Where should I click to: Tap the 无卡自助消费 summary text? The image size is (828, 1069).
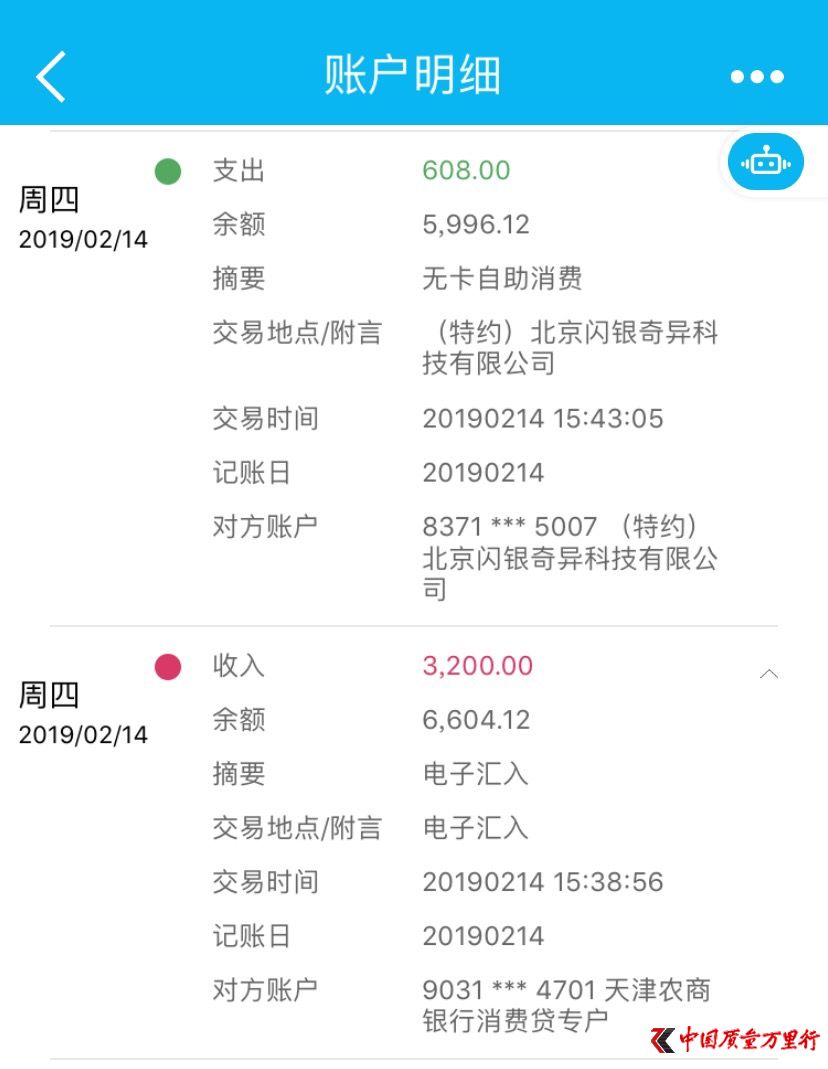pos(502,278)
